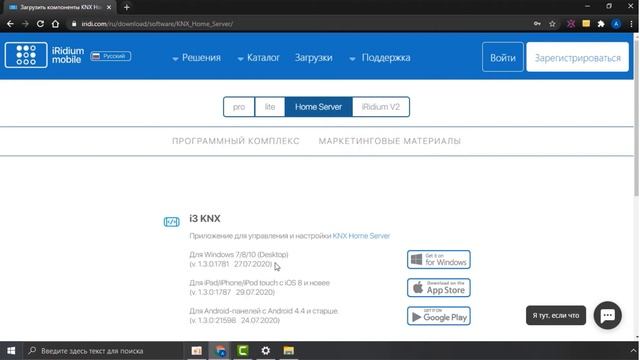Open the Russian language selector
The height and width of the screenshot is (360, 640).
[111, 56]
